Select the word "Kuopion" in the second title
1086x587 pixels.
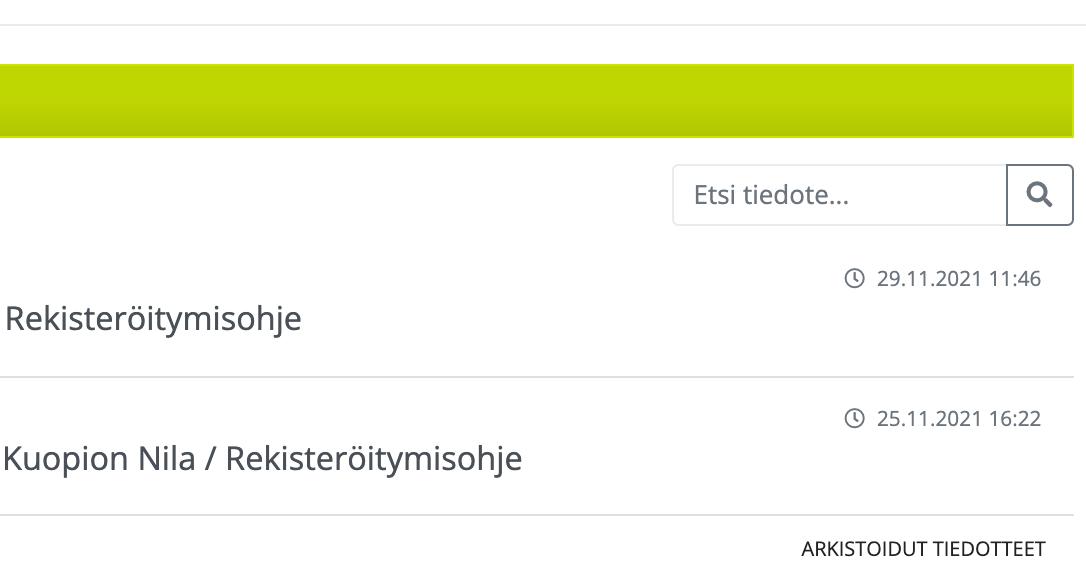[x=66, y=460]
